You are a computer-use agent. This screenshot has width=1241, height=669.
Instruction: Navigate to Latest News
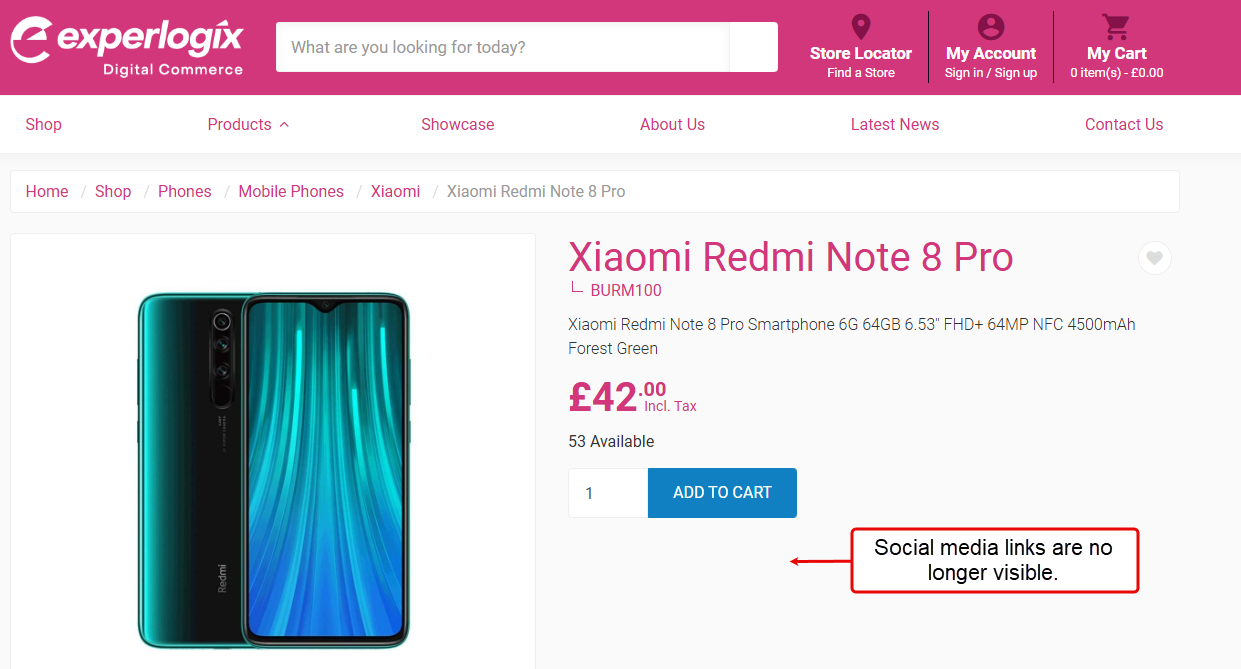click(x=894, y=125)
